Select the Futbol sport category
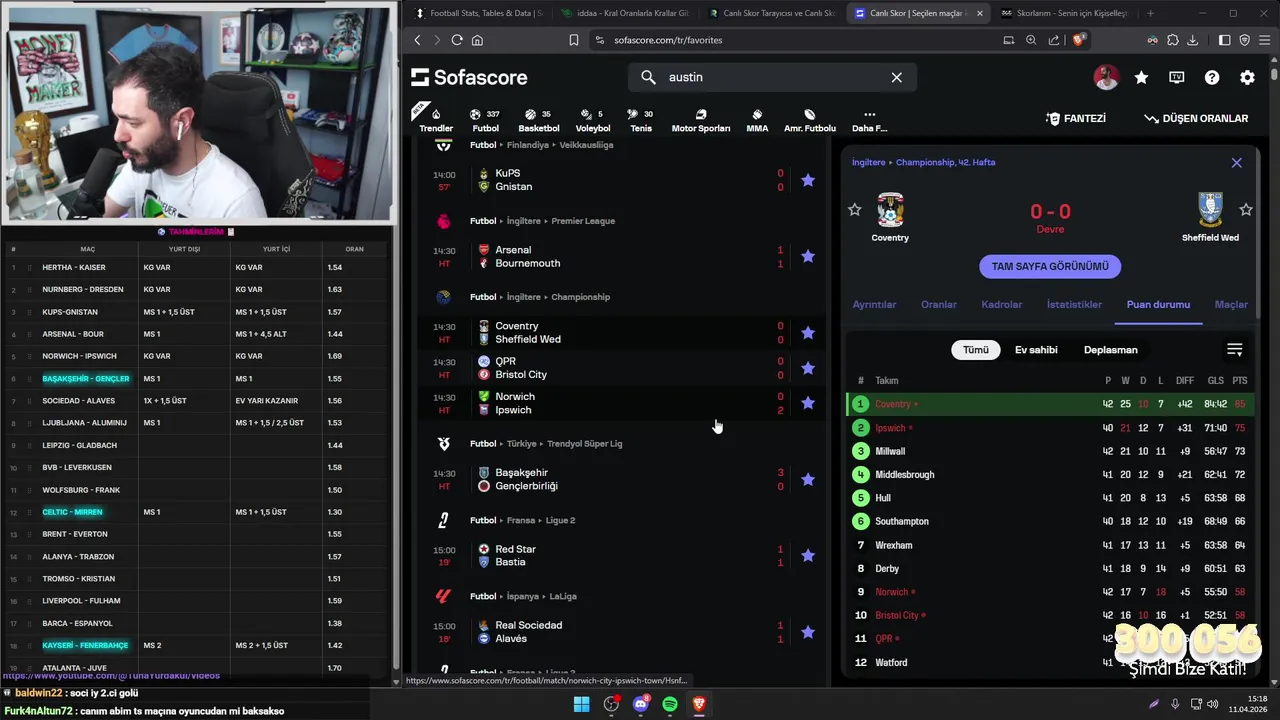The width and height of the screenshot is (1280, 720). pos(485,120)
